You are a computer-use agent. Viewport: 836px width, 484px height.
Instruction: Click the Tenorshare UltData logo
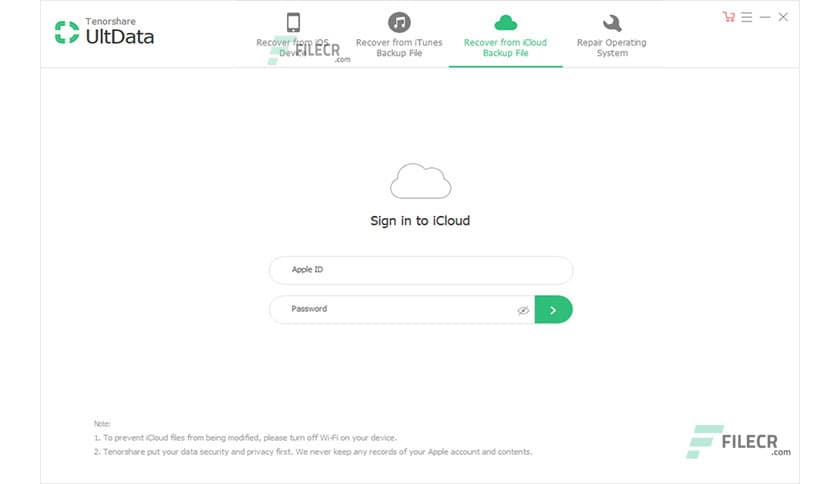click(x=104, y=32)
